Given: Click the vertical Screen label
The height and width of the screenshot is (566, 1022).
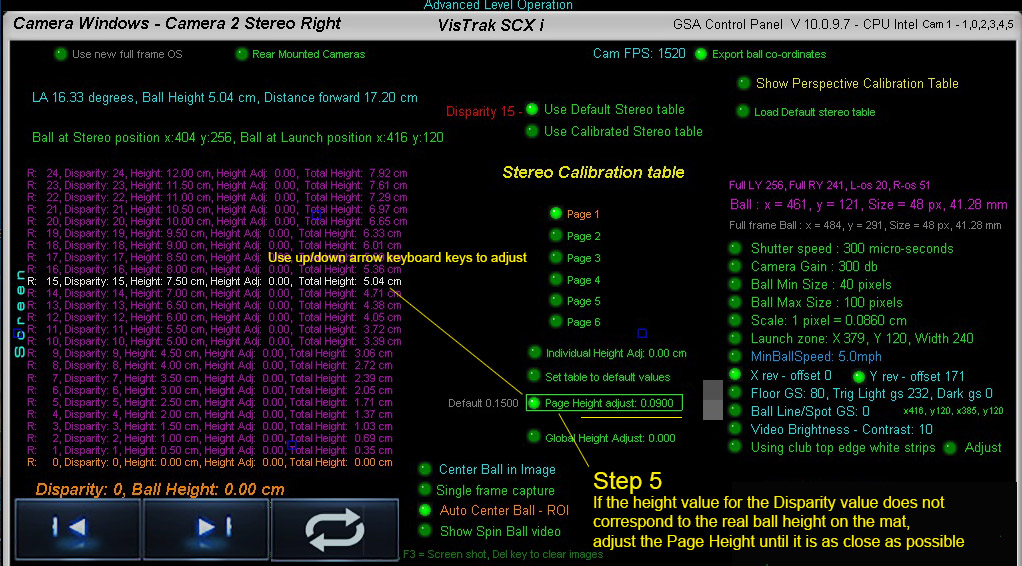Looking at the screenshot, I should click(20, 313).
